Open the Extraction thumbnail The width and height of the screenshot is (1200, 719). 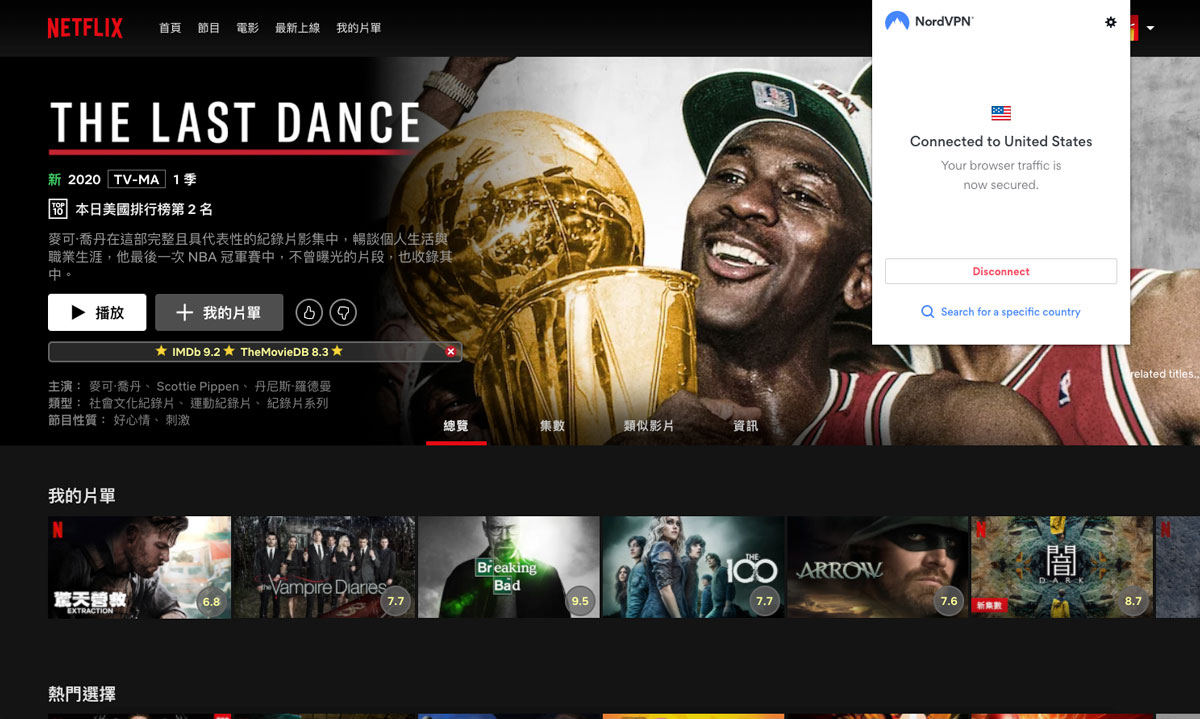click(139, 567)
